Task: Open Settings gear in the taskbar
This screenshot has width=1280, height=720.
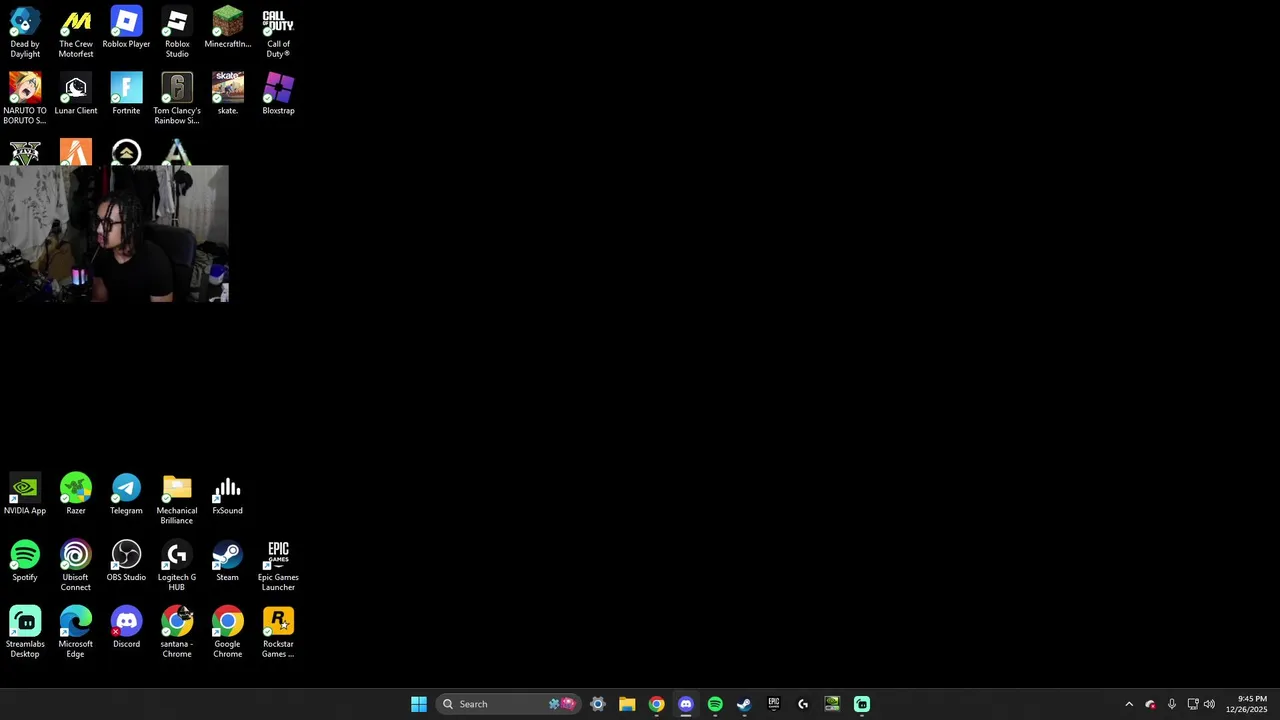Action: (598, 704)
